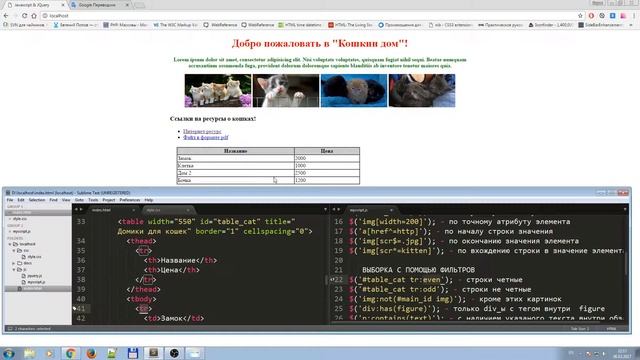Click the Замок price cell 3000
640x360 pixels.
point(327,158)
